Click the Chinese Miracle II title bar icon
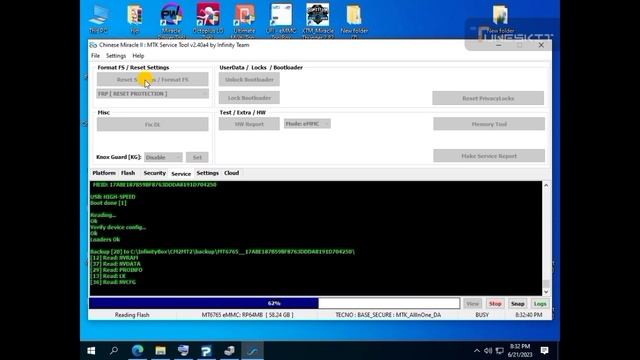This screenshot has height=360, width=640. 93,45
